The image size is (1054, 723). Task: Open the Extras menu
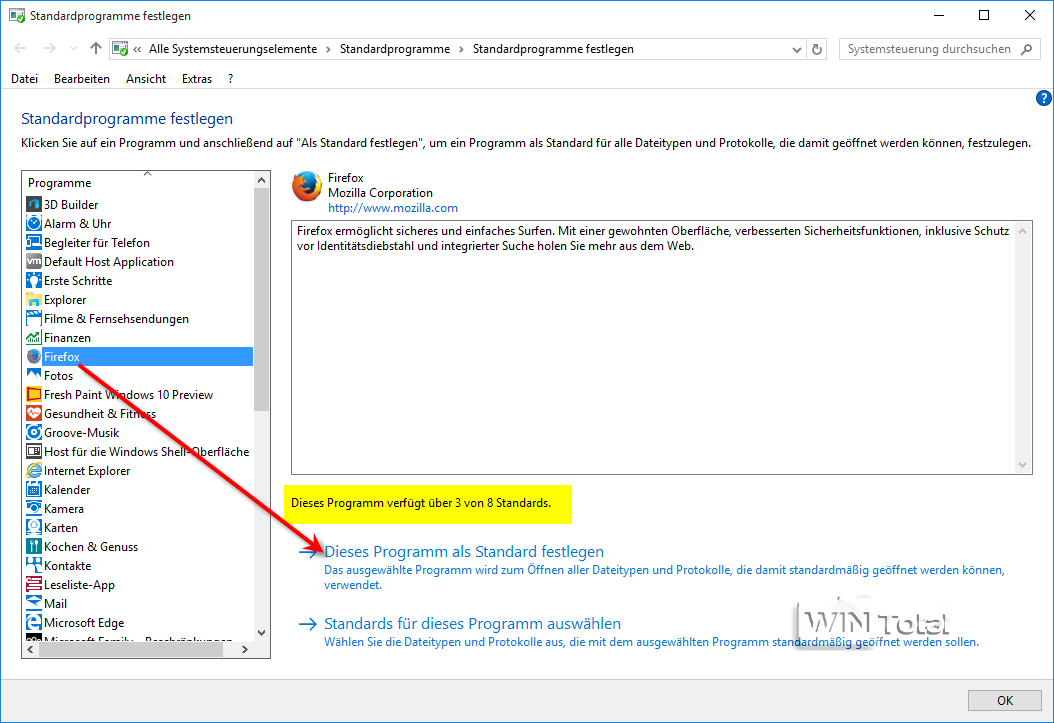tap(196, 79)
